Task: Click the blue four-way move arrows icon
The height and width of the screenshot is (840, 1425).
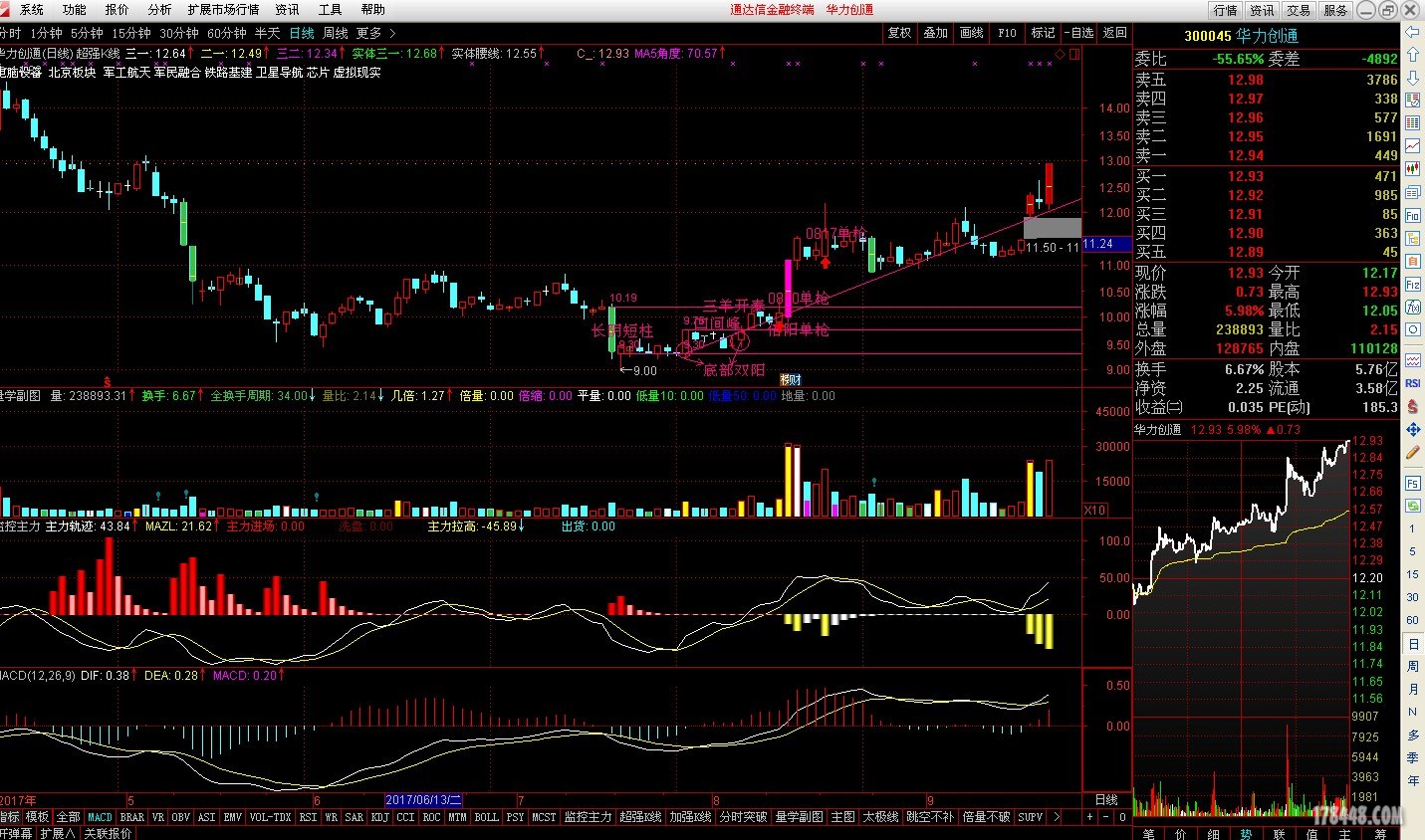Action: (1412, 430)
